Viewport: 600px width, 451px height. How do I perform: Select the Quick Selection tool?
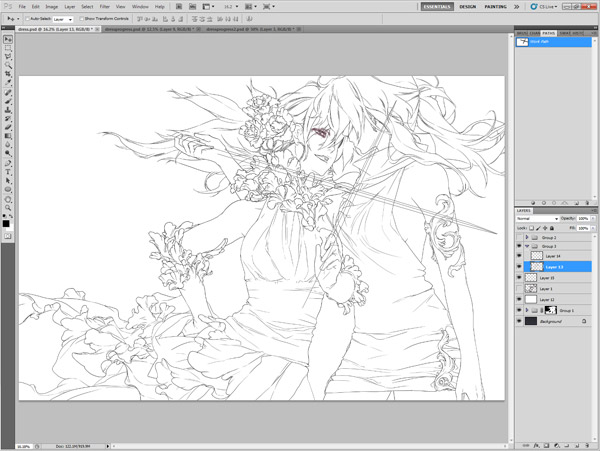(8, 65)
